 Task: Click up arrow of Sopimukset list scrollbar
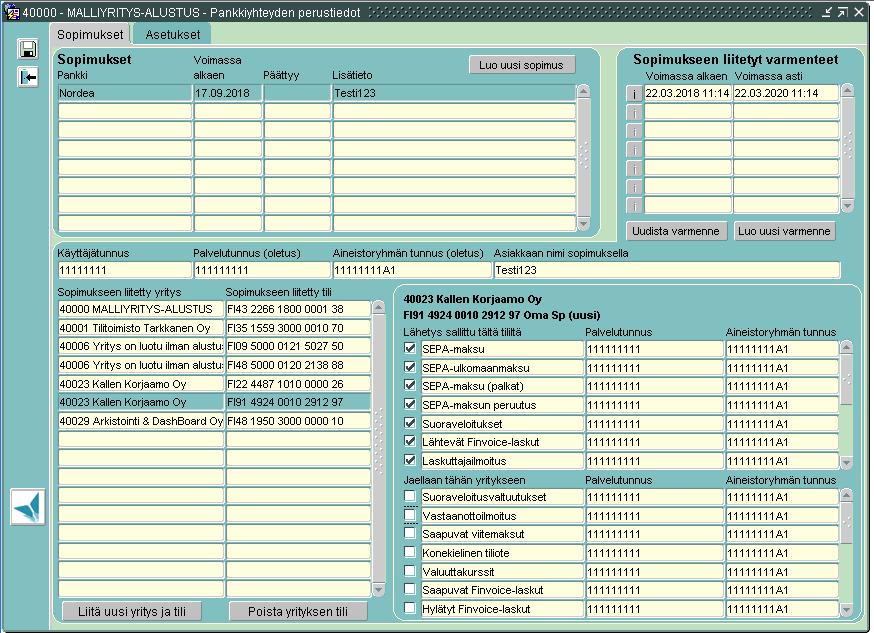(x=584, y=91)
